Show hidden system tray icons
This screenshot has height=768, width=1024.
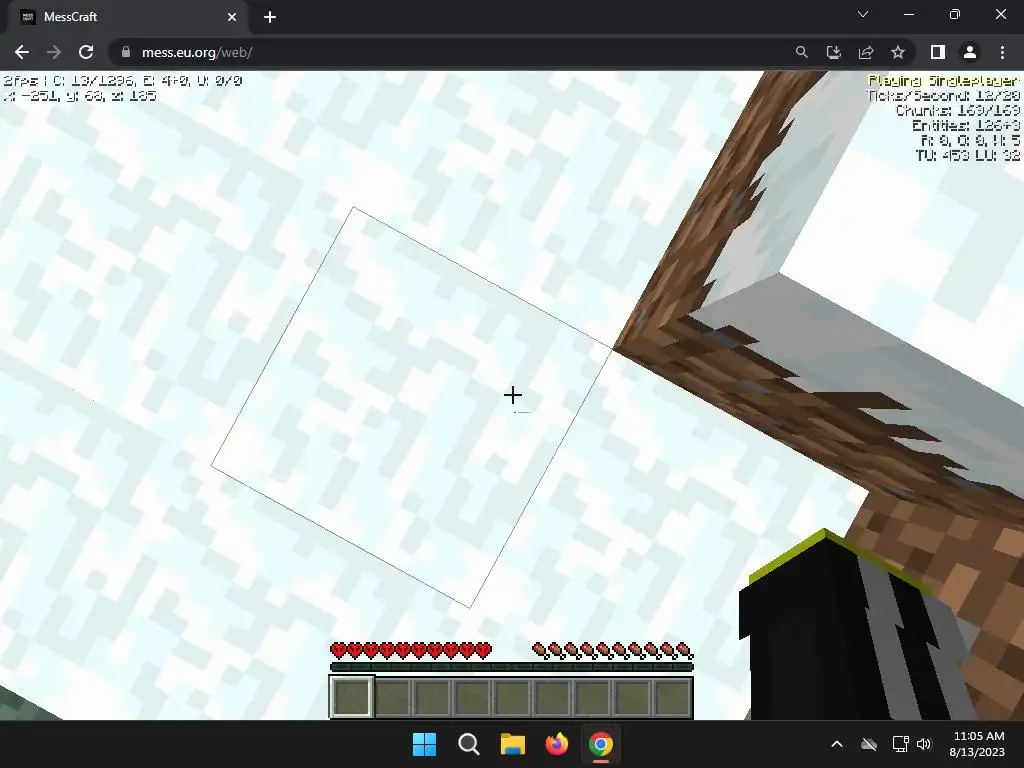(837, 744)
